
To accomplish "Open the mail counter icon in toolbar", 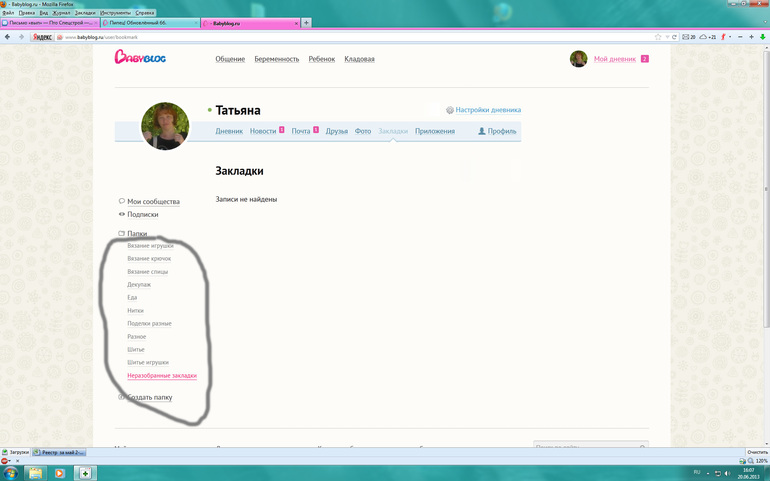I will (688, 37).
